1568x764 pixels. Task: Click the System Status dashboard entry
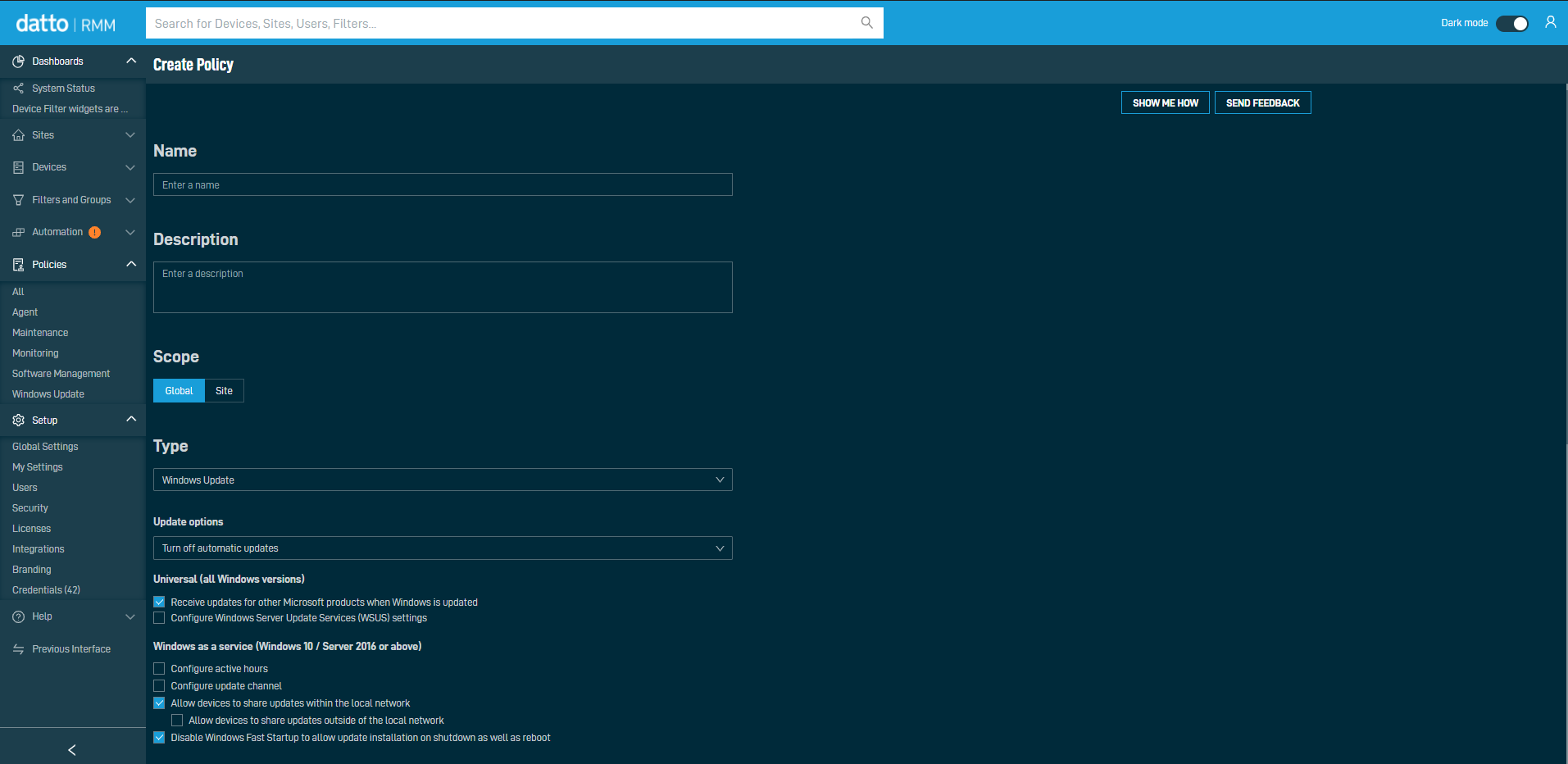63,89
